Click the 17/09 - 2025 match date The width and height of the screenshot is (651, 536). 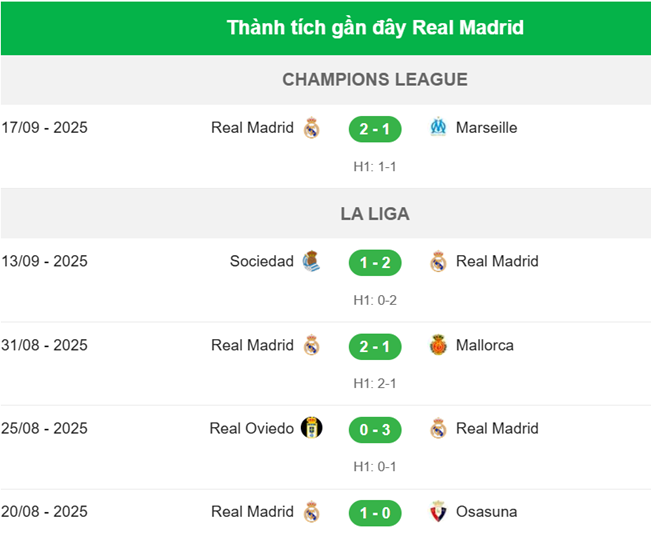(x=45, y=128)
